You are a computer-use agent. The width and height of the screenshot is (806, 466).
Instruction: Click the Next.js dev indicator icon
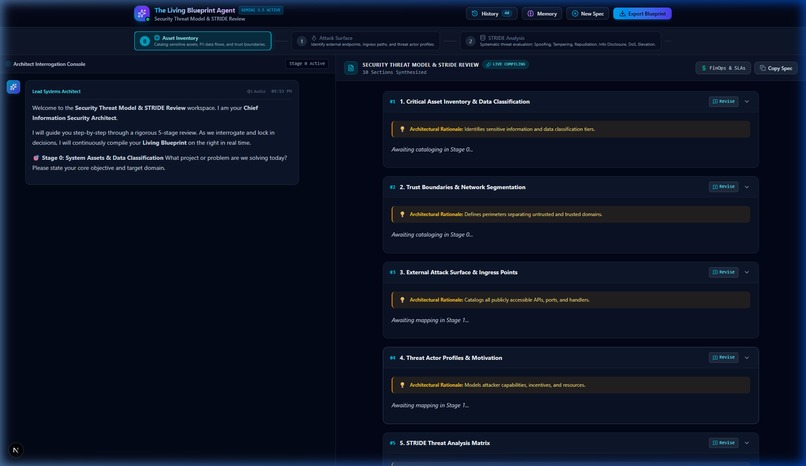[16, 450]
